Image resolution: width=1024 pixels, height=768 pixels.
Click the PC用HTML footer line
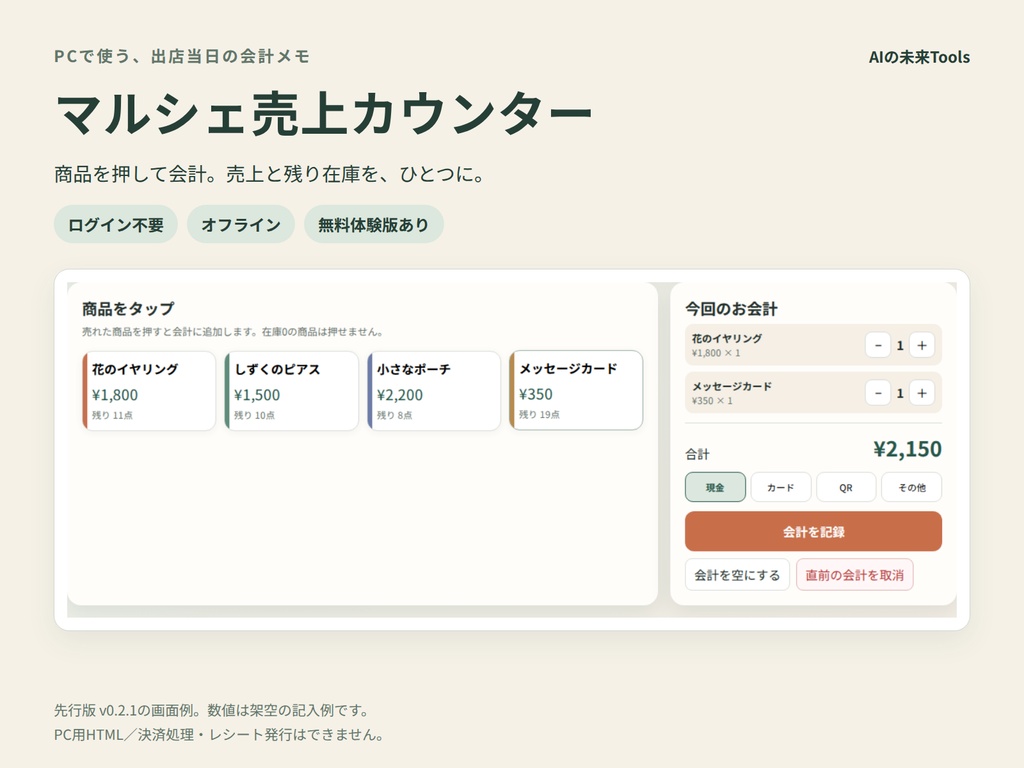point(219,735)
